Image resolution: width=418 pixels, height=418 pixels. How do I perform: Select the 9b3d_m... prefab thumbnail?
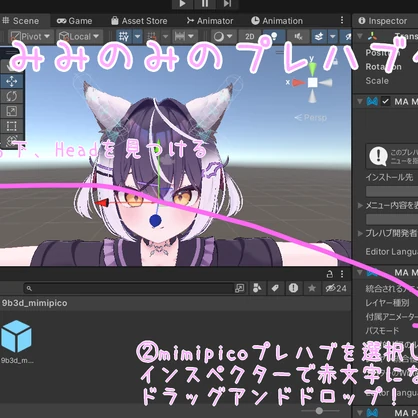pos(16,337)
